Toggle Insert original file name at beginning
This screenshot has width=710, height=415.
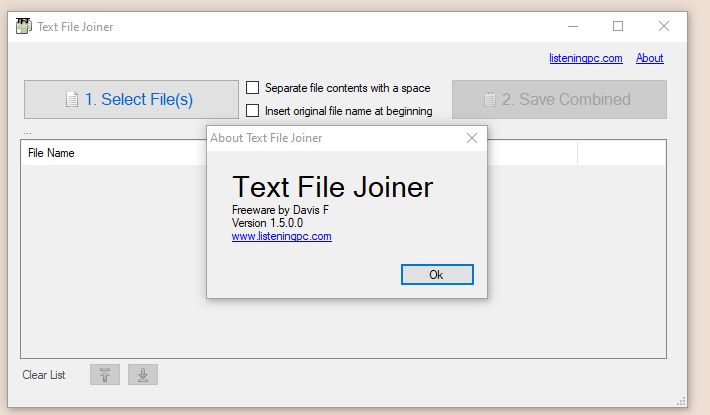[x=252, y=110]
